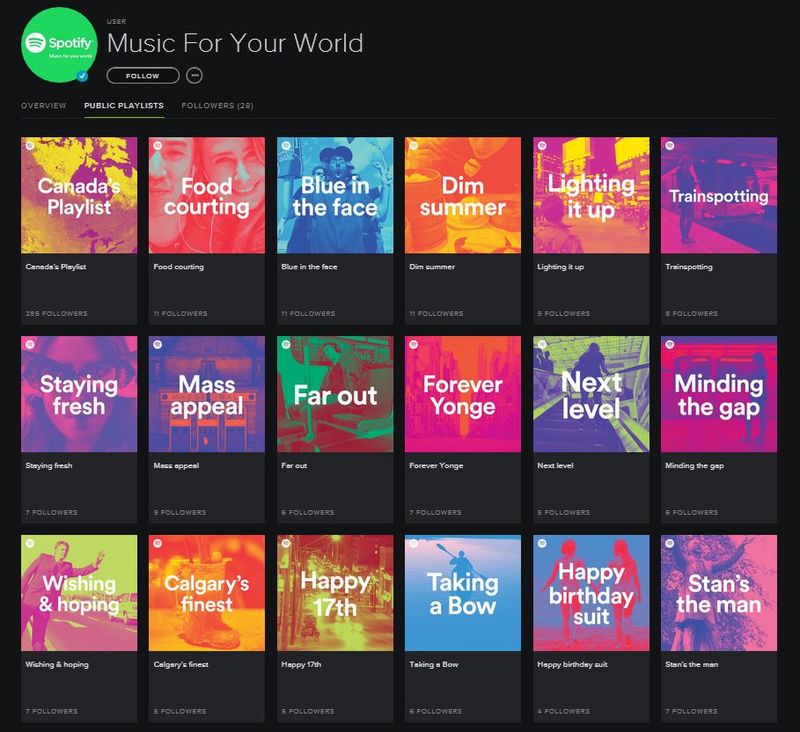
Task: Open Next level playlist cover
Action: (591, 394)
